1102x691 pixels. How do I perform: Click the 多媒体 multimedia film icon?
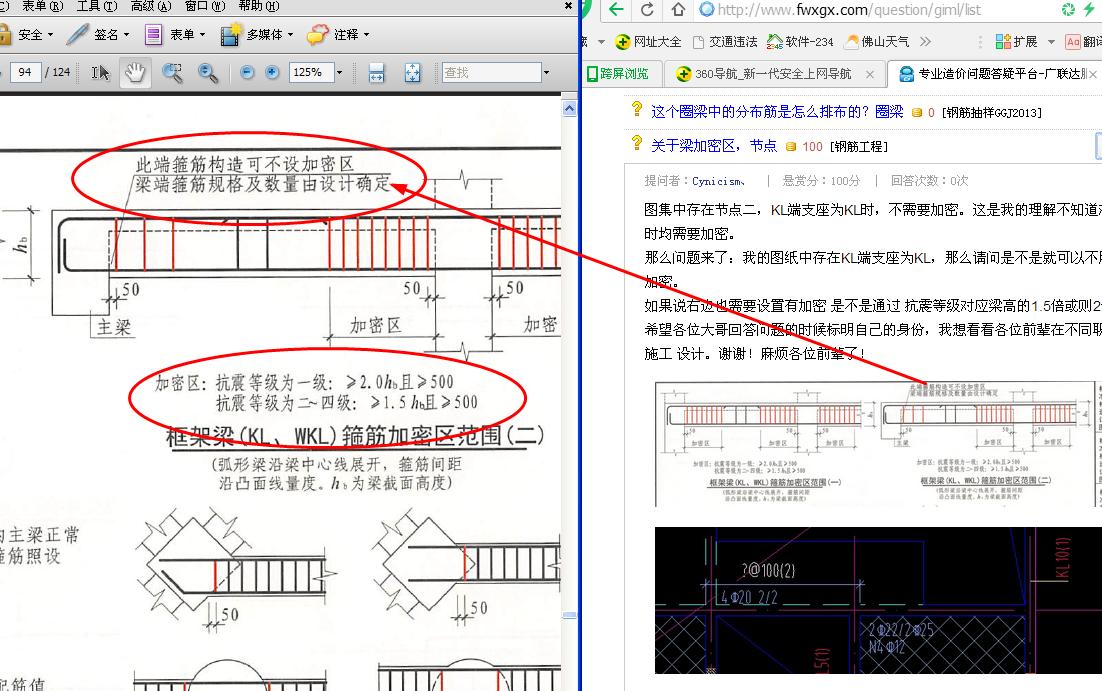231,34
